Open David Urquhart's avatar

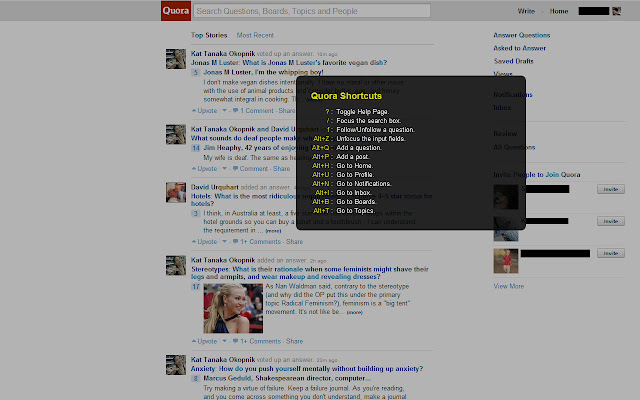[x=176, y=192]
